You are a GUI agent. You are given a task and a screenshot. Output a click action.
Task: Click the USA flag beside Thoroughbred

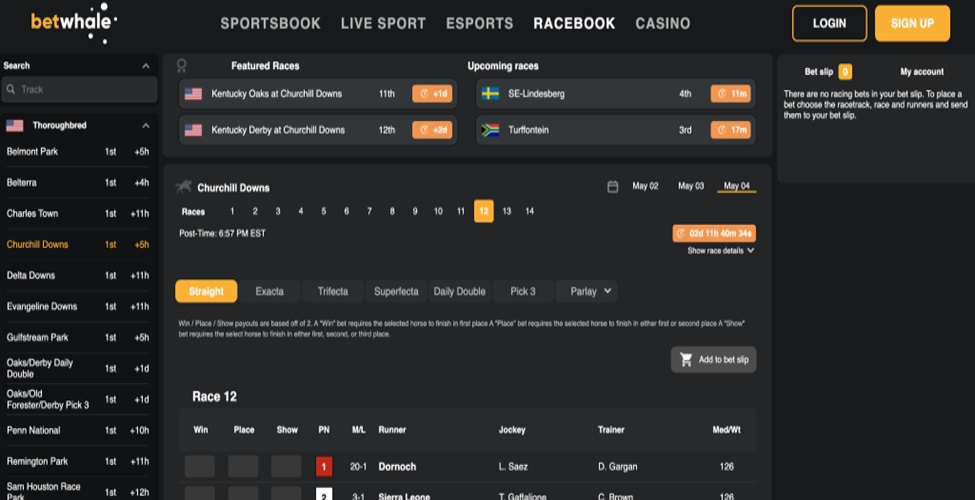[15, 125]
